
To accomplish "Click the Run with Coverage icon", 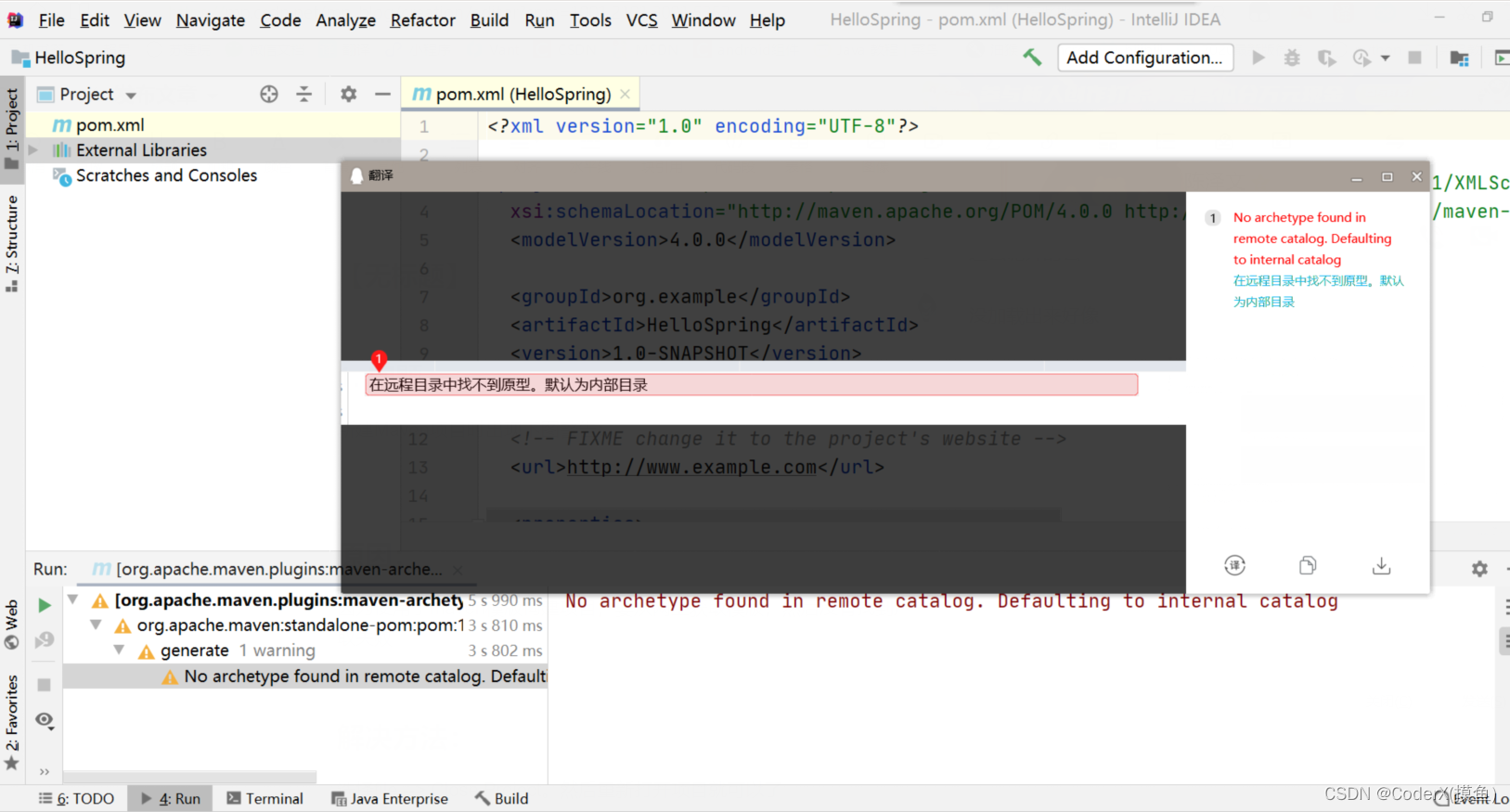I will 1327,58.
